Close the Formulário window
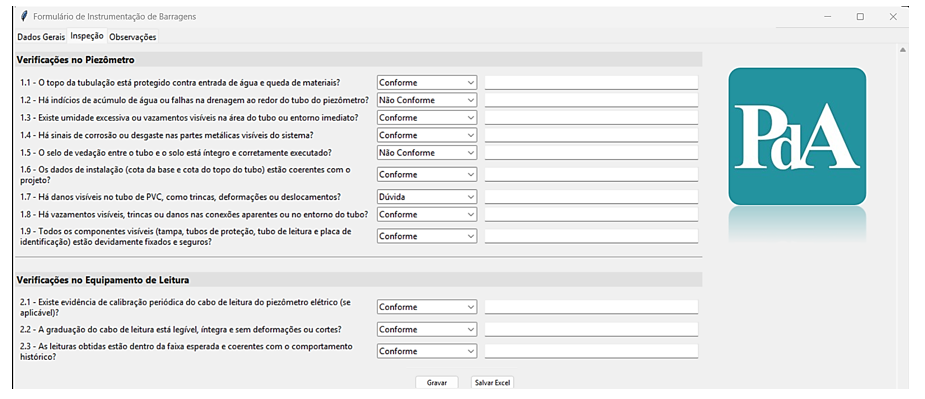This screenshot has width=925, height=399. coord(893,17)
